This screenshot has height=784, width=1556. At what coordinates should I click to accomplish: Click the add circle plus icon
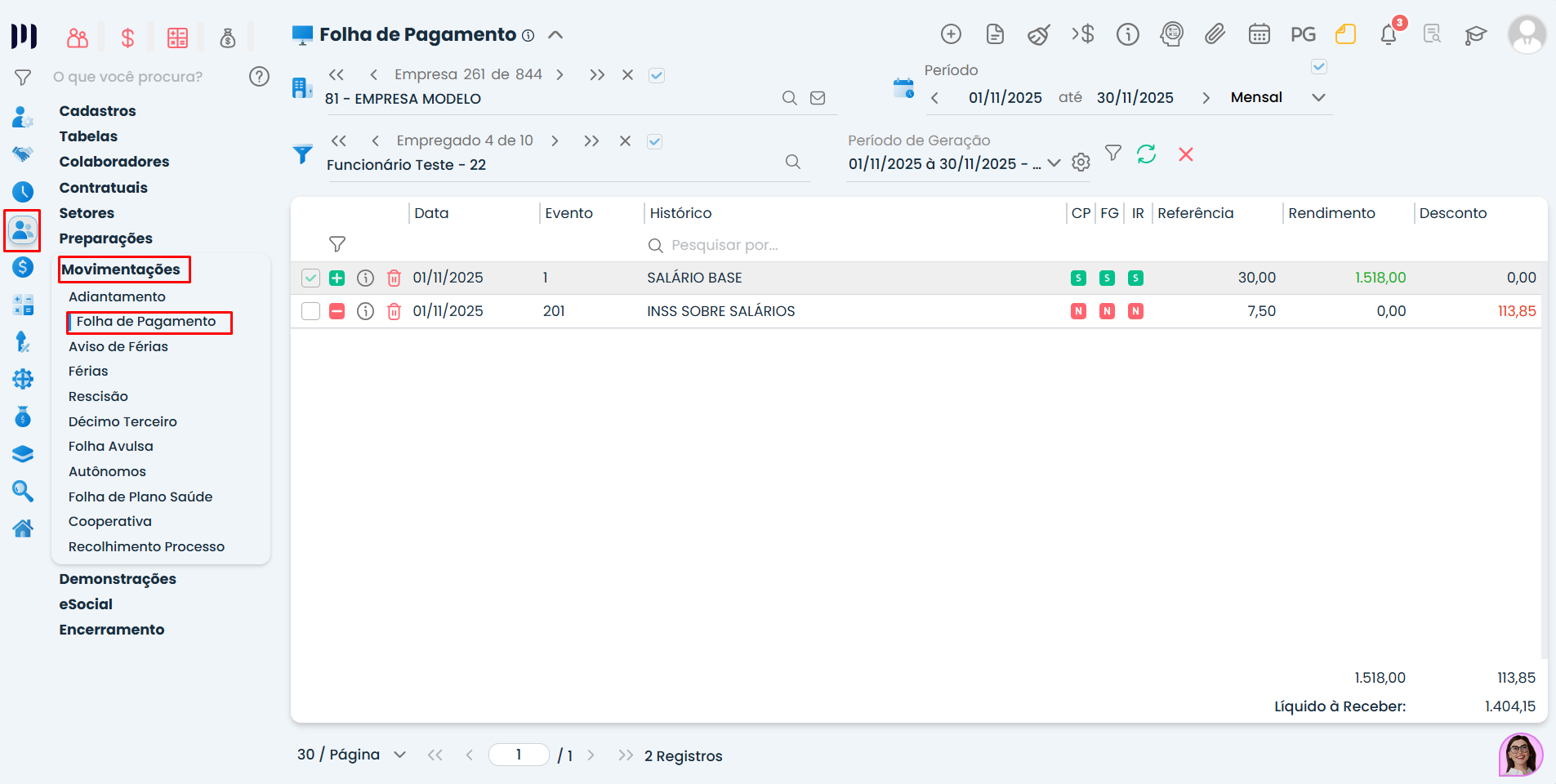click(x=951, y=34)
